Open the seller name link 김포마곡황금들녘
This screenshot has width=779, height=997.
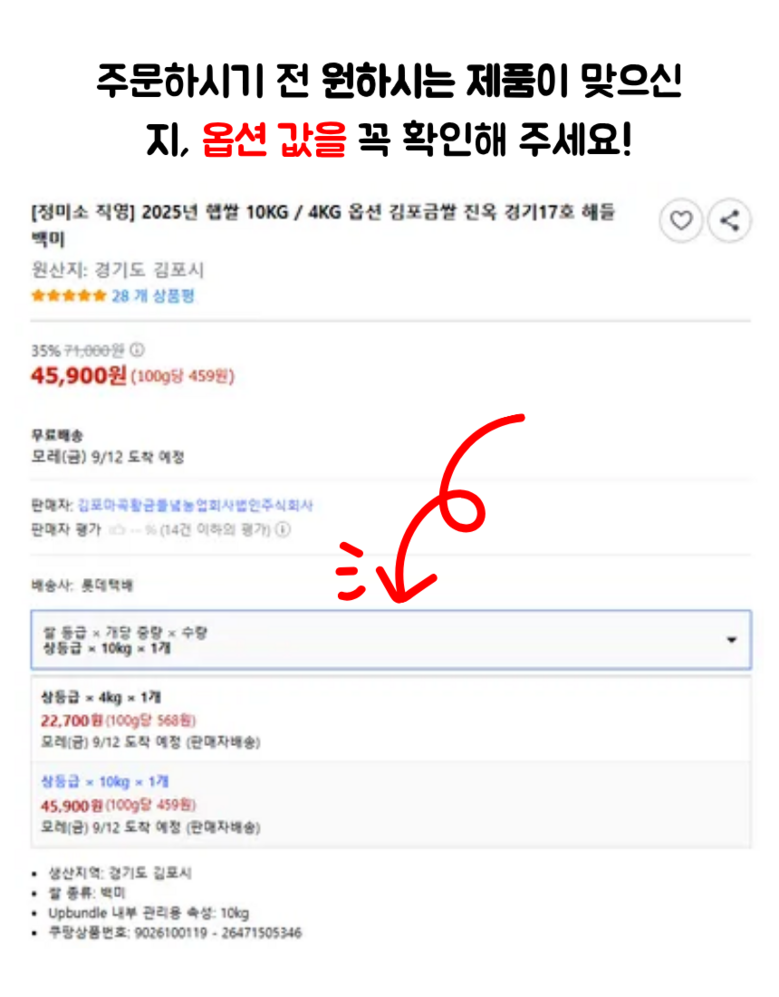pyautogui.click(x=195, y=505)
